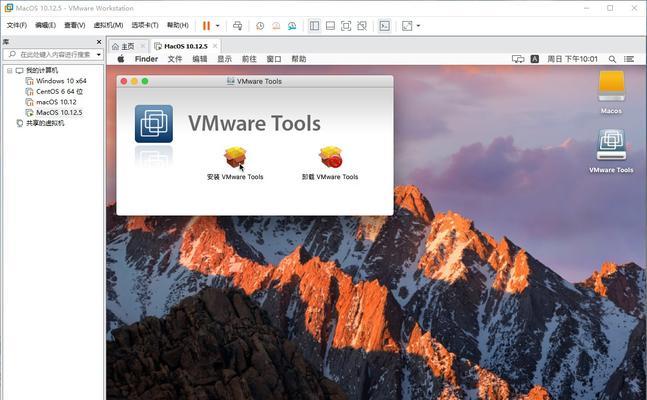
Task: Open the 选项卡(T) menu
Action: point(145,26)
